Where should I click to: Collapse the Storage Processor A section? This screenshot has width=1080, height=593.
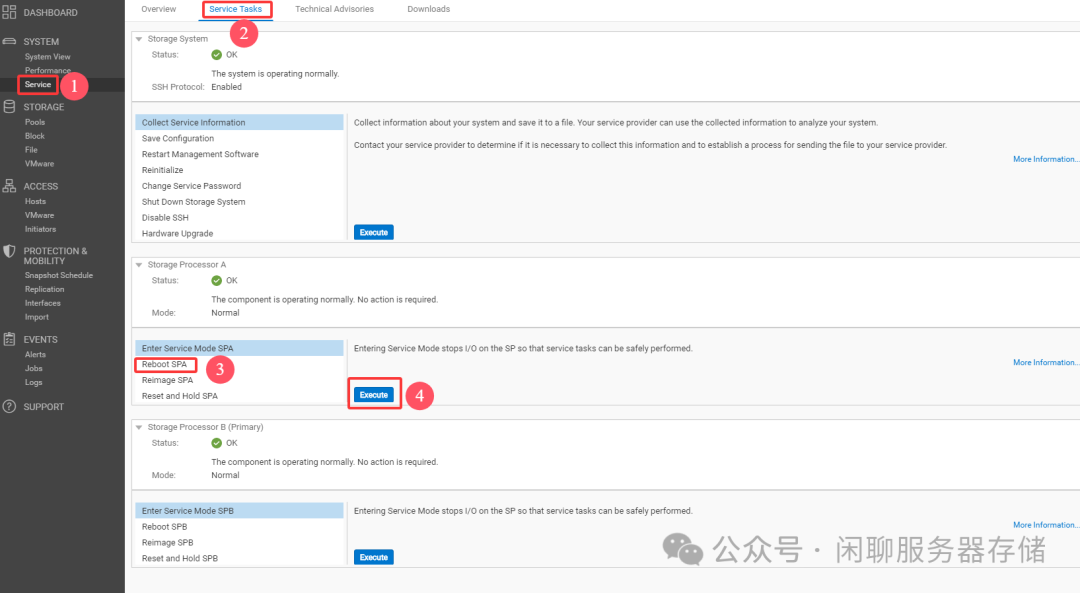tap(138, 265)
